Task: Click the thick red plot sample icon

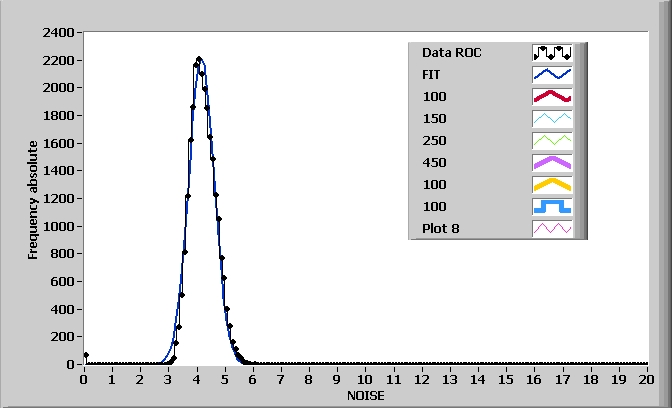Action: tap(552, 96)
